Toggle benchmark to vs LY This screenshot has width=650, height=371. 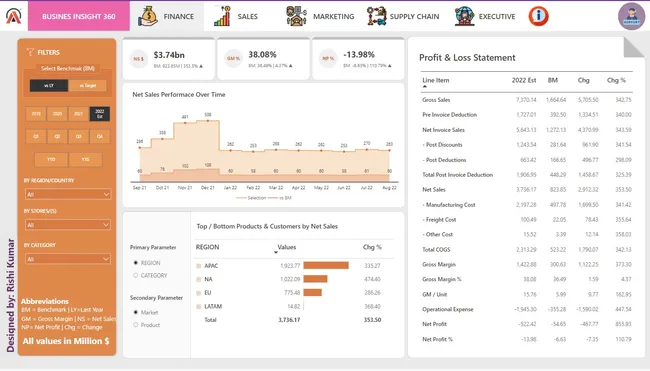pyautogui.click(x=49, y=85)
